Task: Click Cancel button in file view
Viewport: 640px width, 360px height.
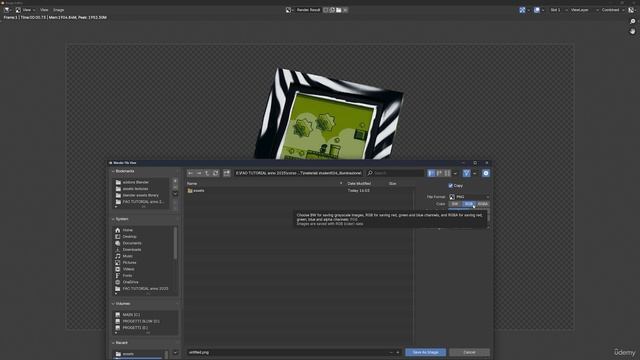Action: point(469,352)
